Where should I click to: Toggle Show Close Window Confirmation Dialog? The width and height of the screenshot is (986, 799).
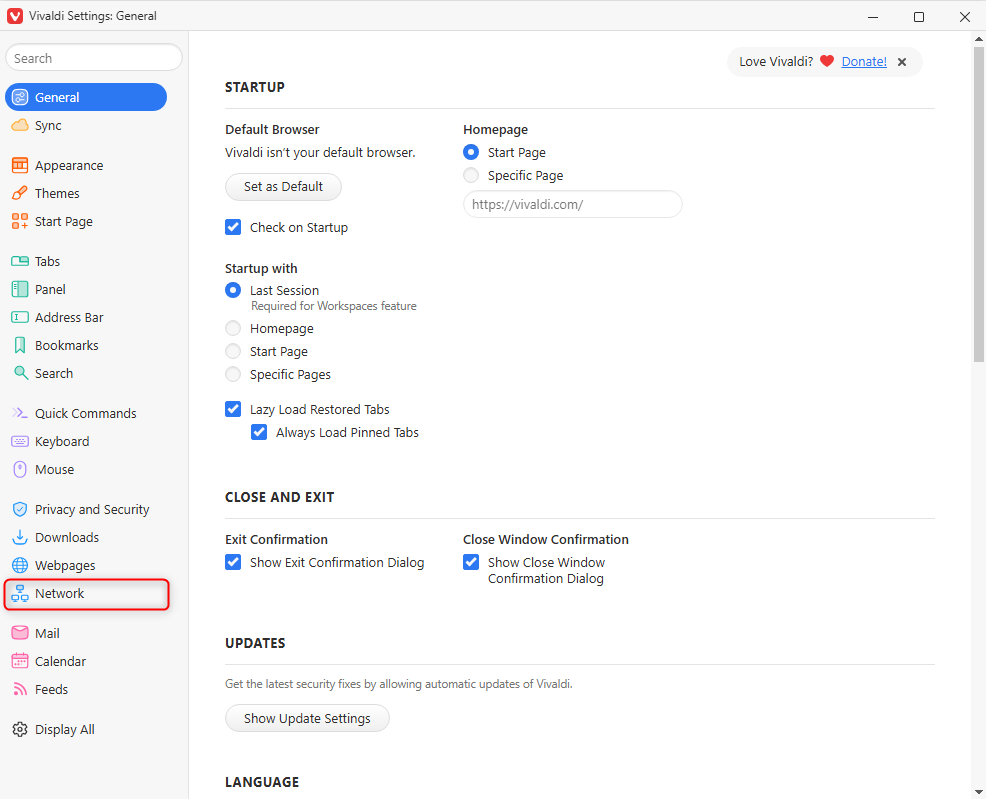pos(471,562)
